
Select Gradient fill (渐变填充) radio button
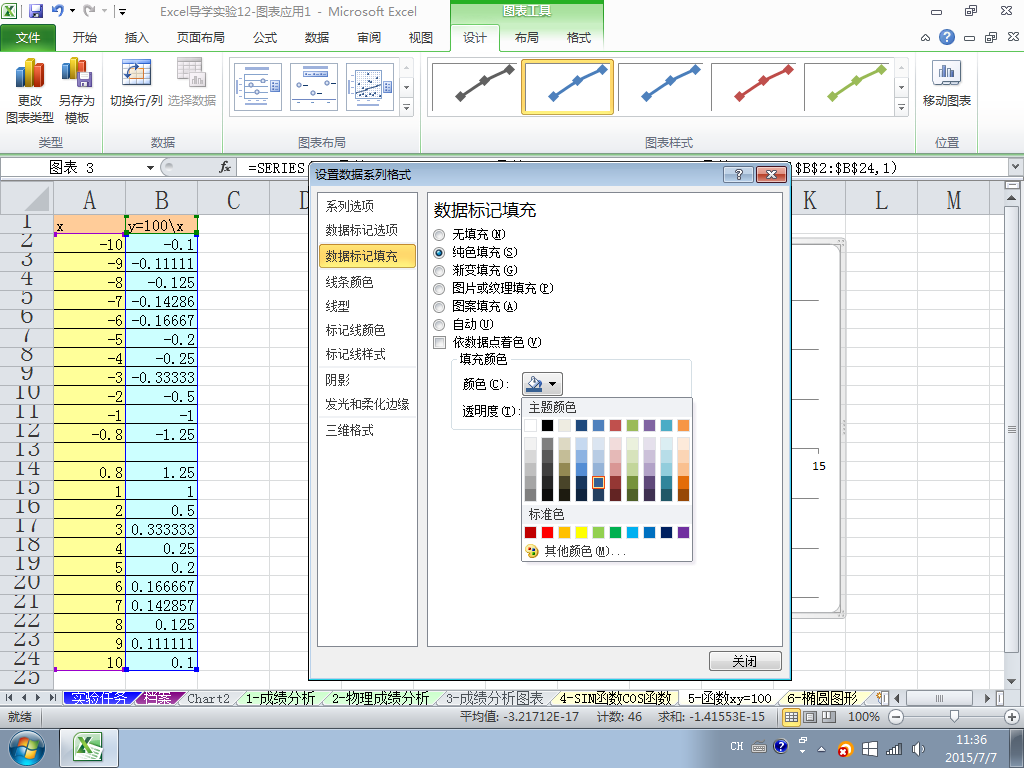(440, 270)
